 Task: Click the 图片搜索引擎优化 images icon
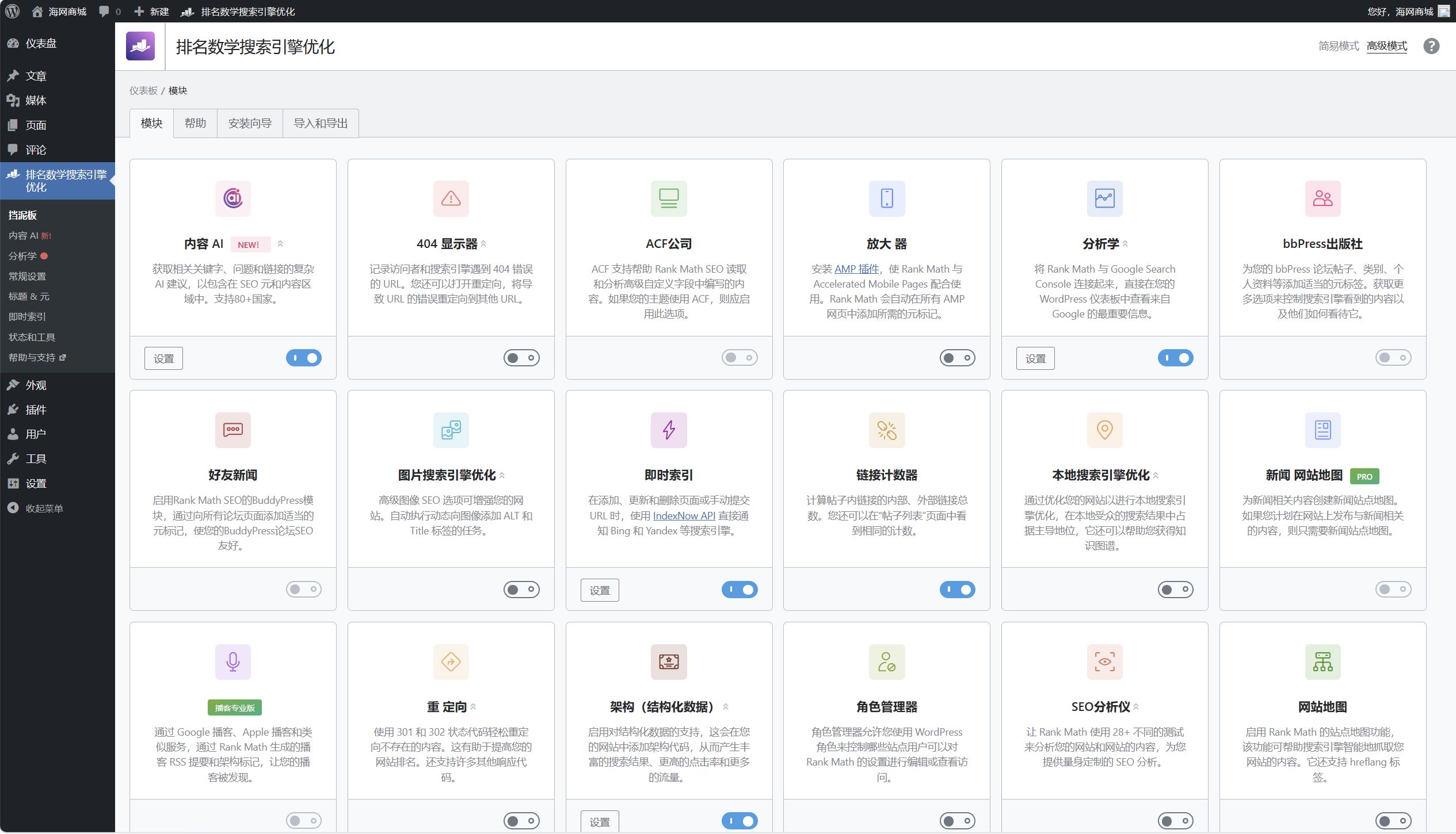pyautogui.click(x=451, y=430)
